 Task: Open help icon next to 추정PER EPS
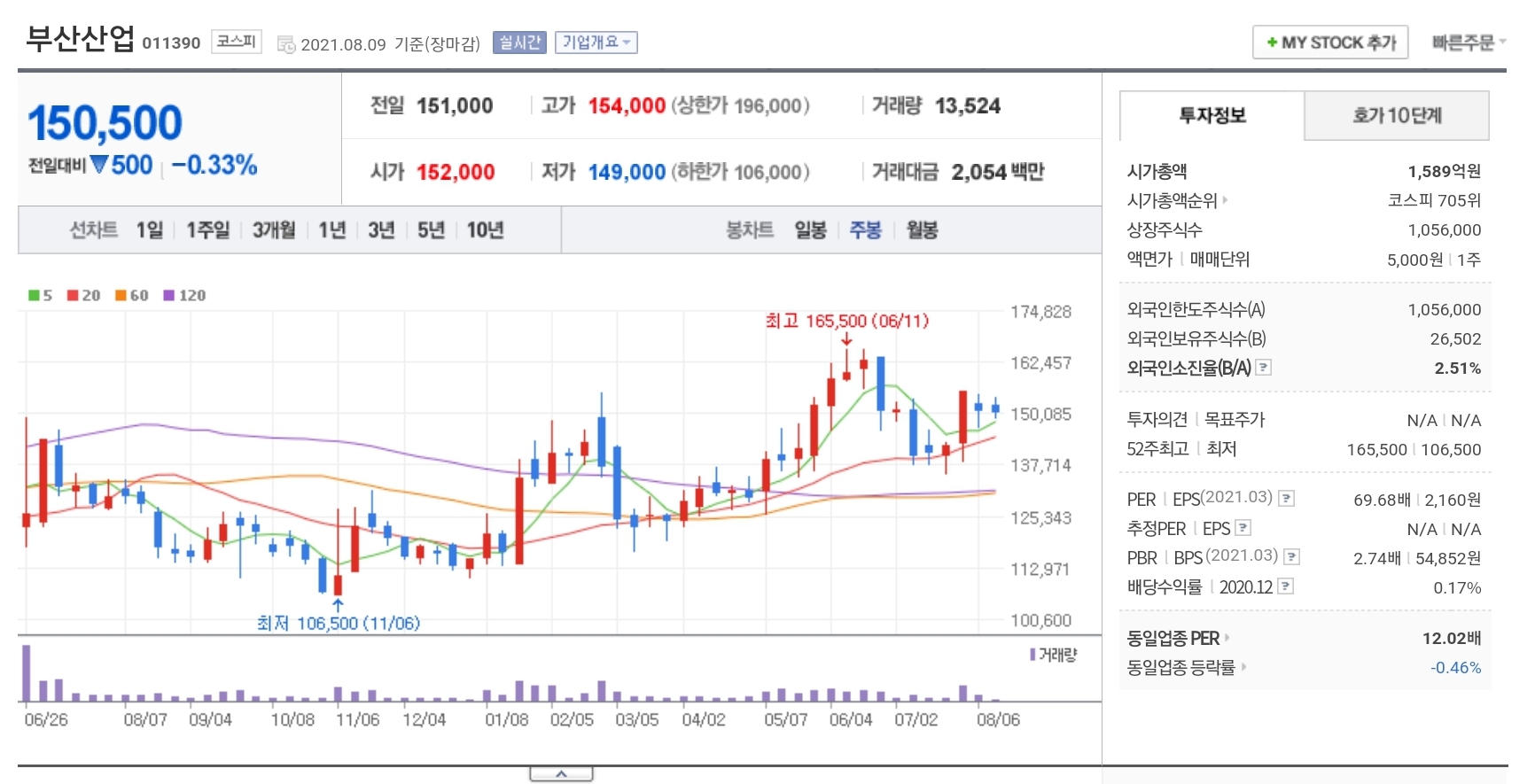(1243, 528)
